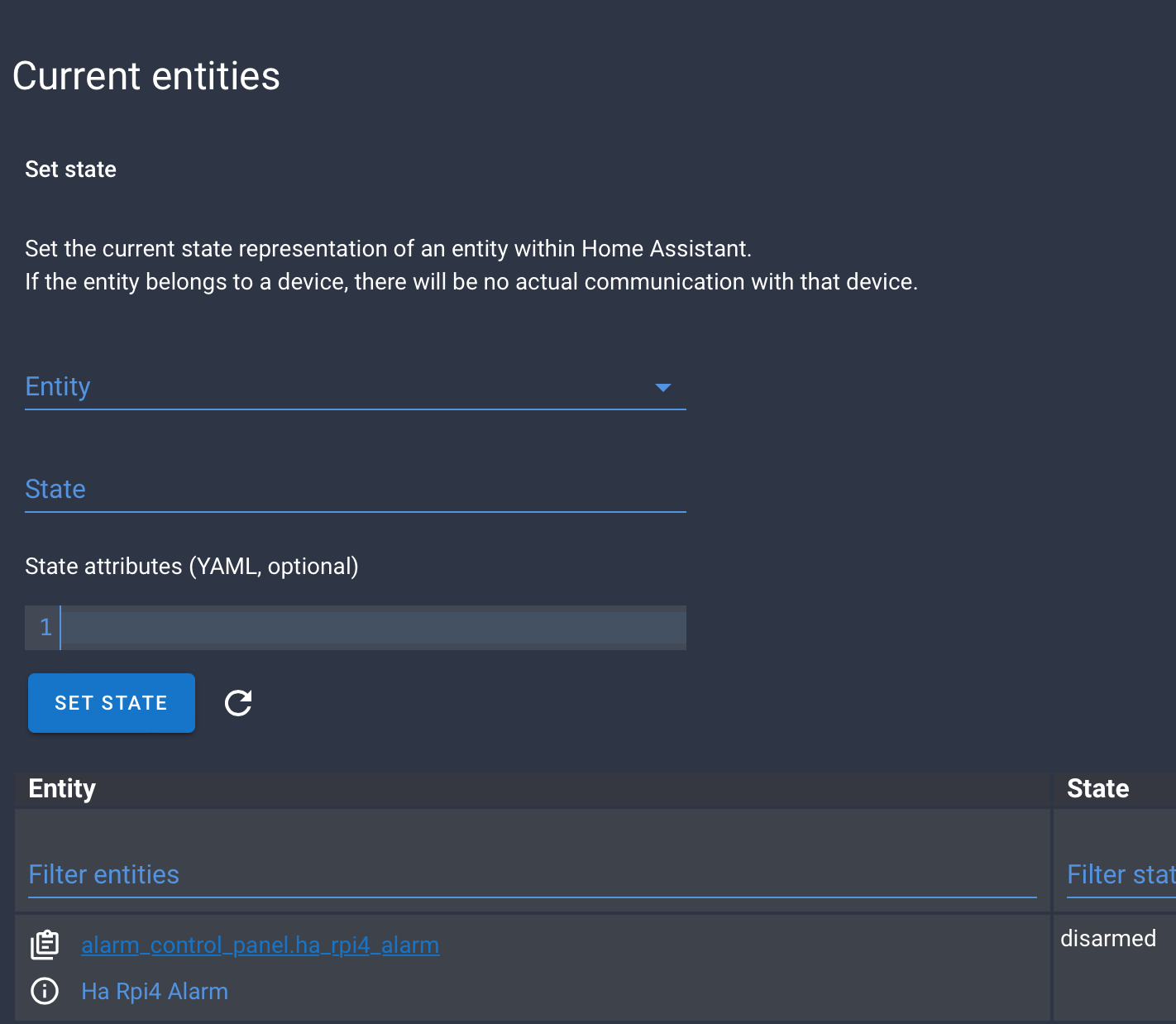The height and width of the screenshot is (1024, 1176).
Task: Focus the State input field
Action: pyautogui.click(x=356, y=490)
